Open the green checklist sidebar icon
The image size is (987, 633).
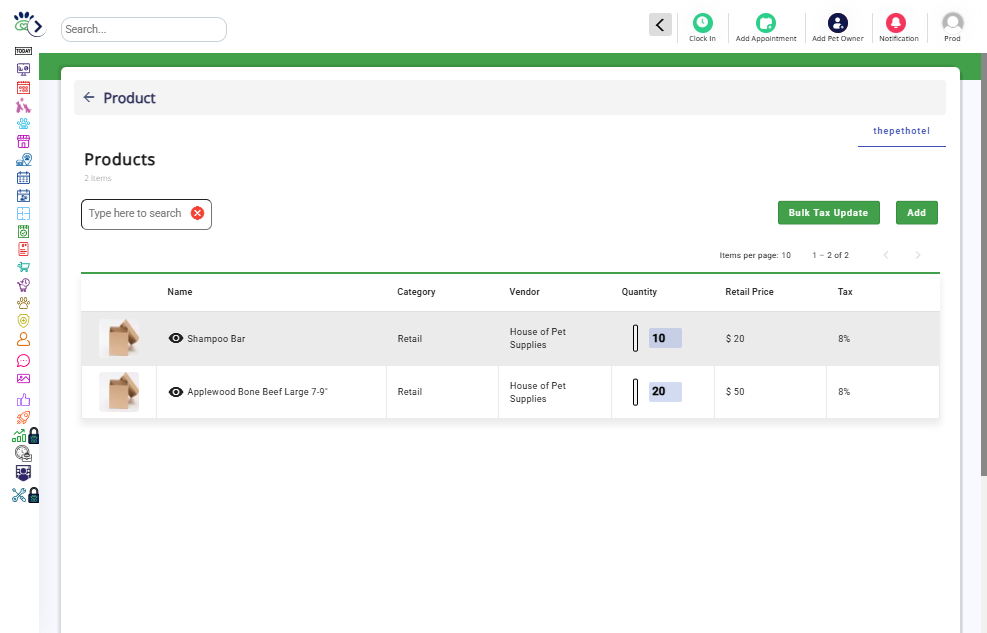[x=23, y=232]
